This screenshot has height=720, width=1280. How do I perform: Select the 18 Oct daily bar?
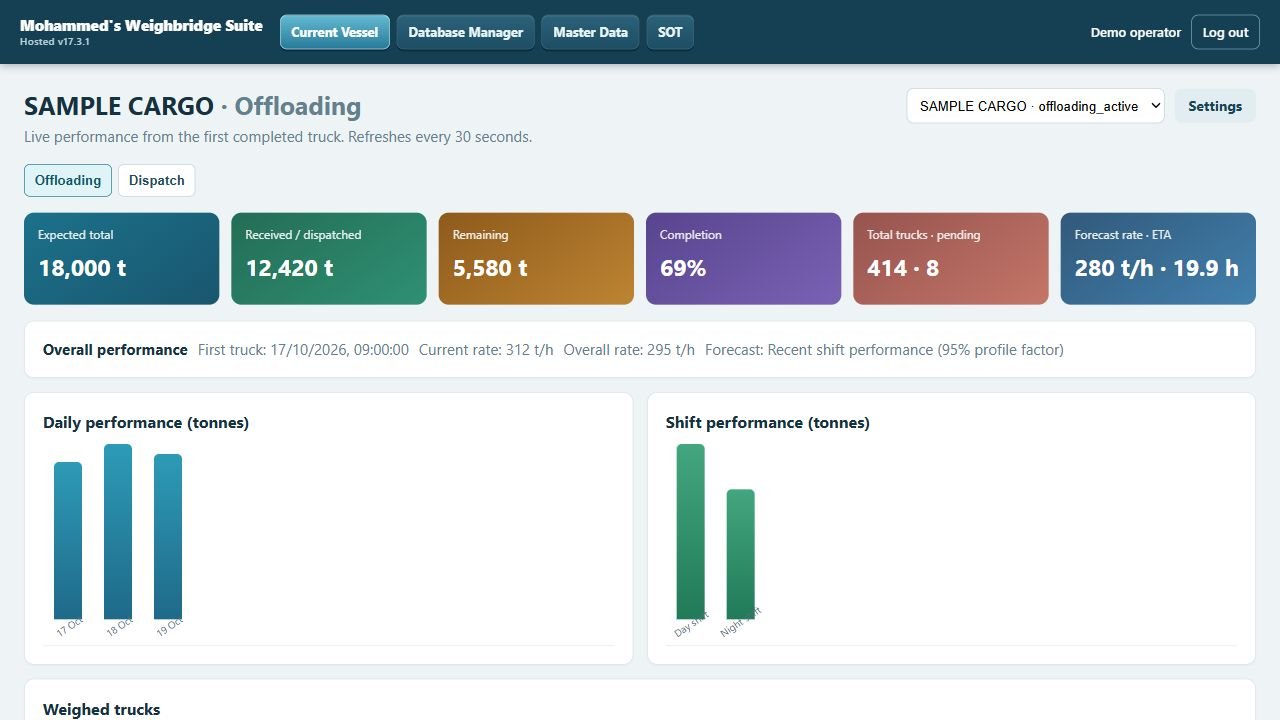coord(118,532)
